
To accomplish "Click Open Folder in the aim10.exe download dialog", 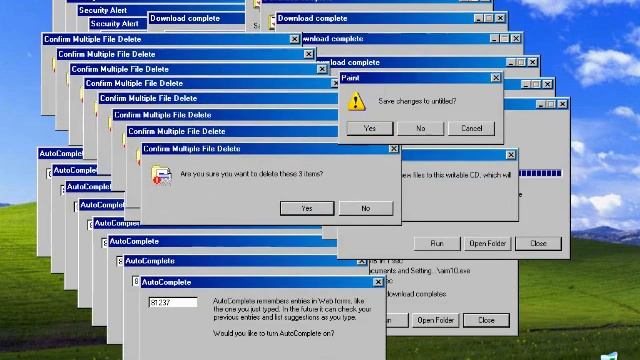I will click(435, 320).
